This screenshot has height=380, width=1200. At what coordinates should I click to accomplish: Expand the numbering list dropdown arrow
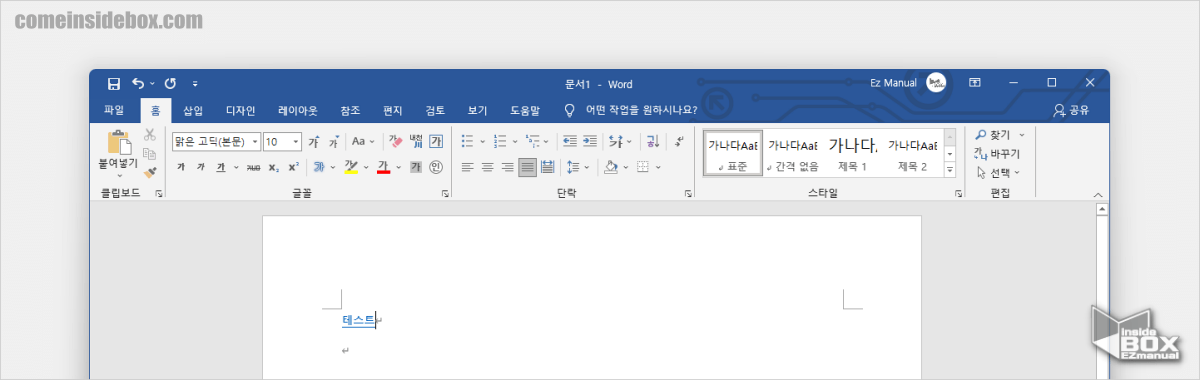pyautogui.click(x=514, y=141)
